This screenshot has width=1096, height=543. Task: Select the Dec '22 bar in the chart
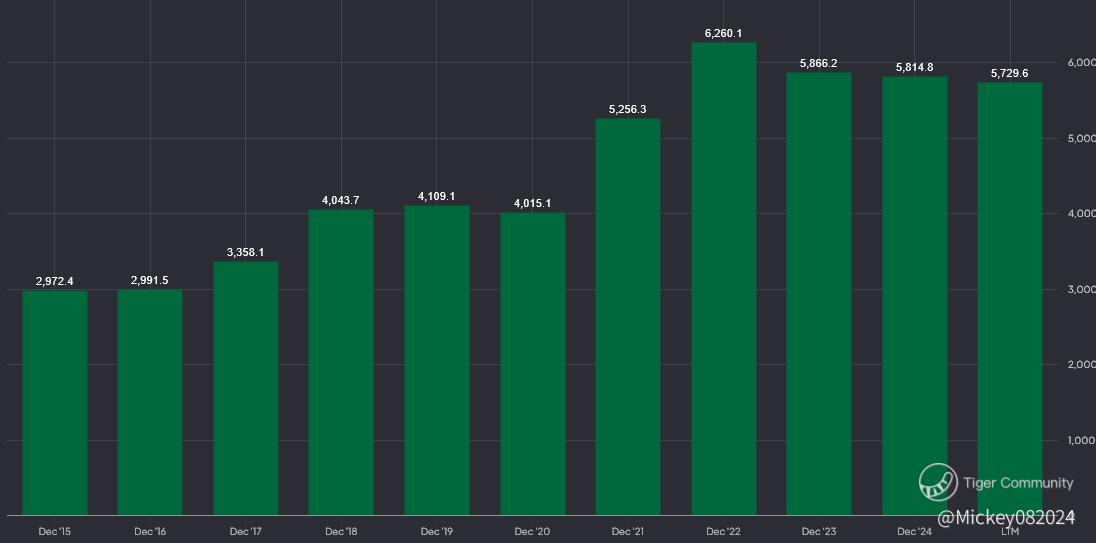(723, 279)
